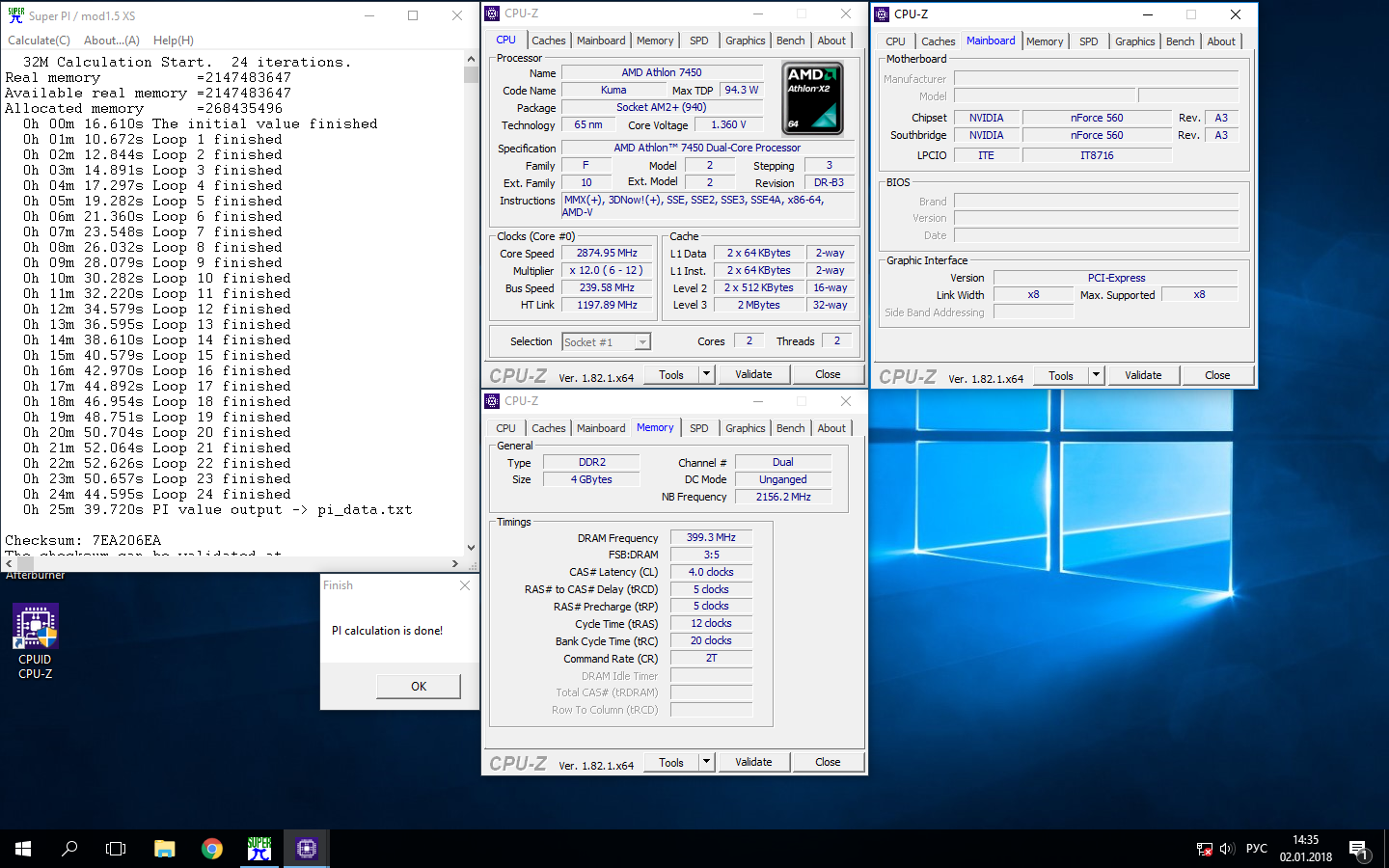
Task: Open Bench tab in CPU window
Action: [790, 41]
